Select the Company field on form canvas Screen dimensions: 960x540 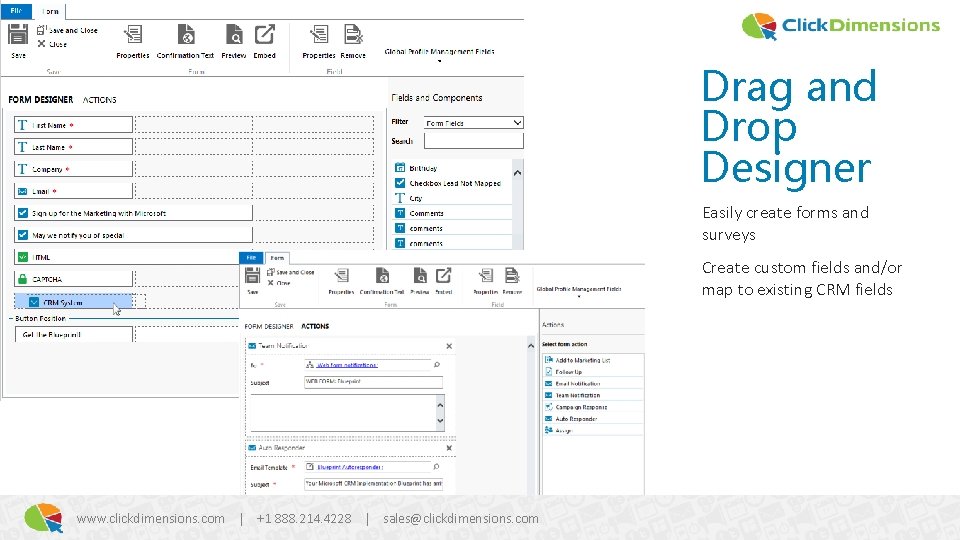(73, 169)
